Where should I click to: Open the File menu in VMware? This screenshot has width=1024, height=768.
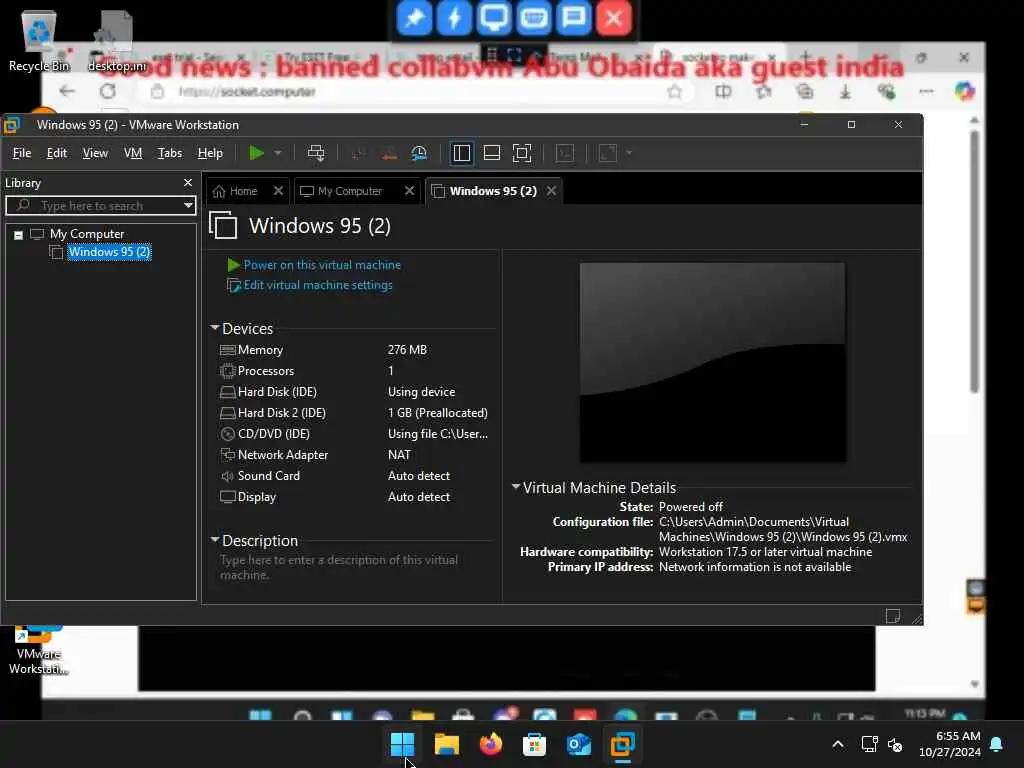click(22, 153)
